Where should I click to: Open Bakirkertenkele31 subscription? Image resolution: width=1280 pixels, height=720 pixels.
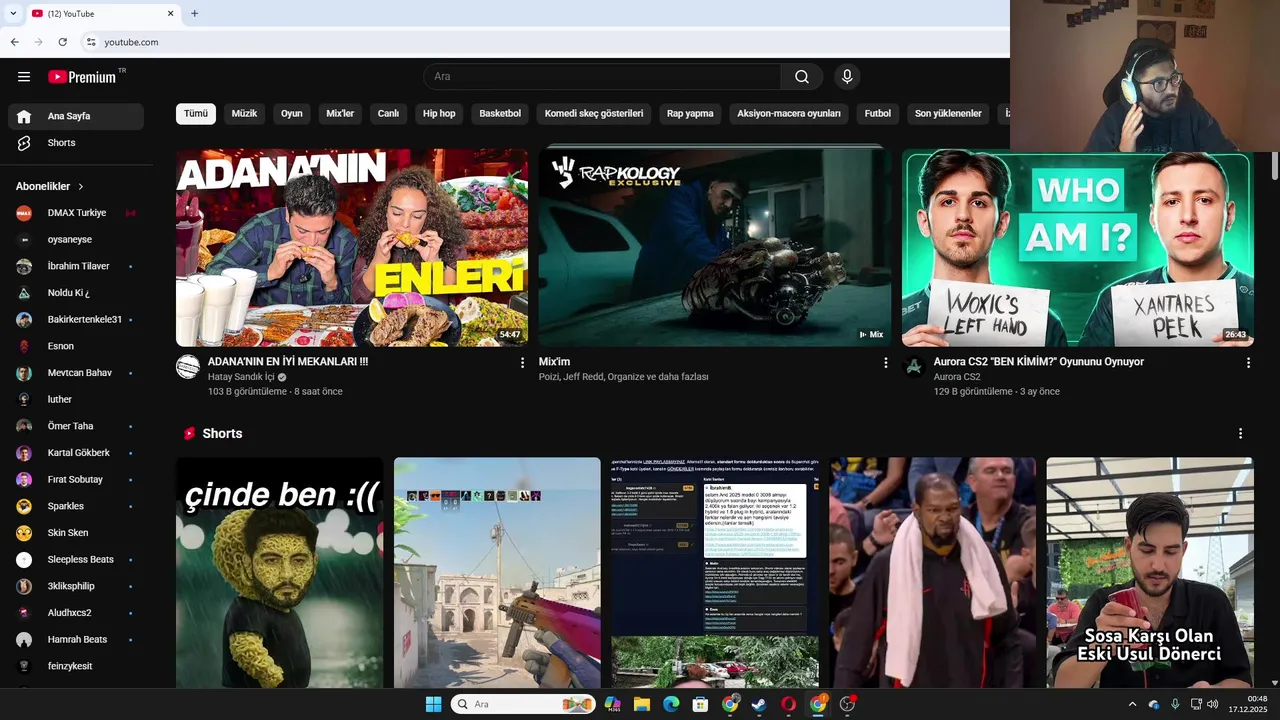76,320
